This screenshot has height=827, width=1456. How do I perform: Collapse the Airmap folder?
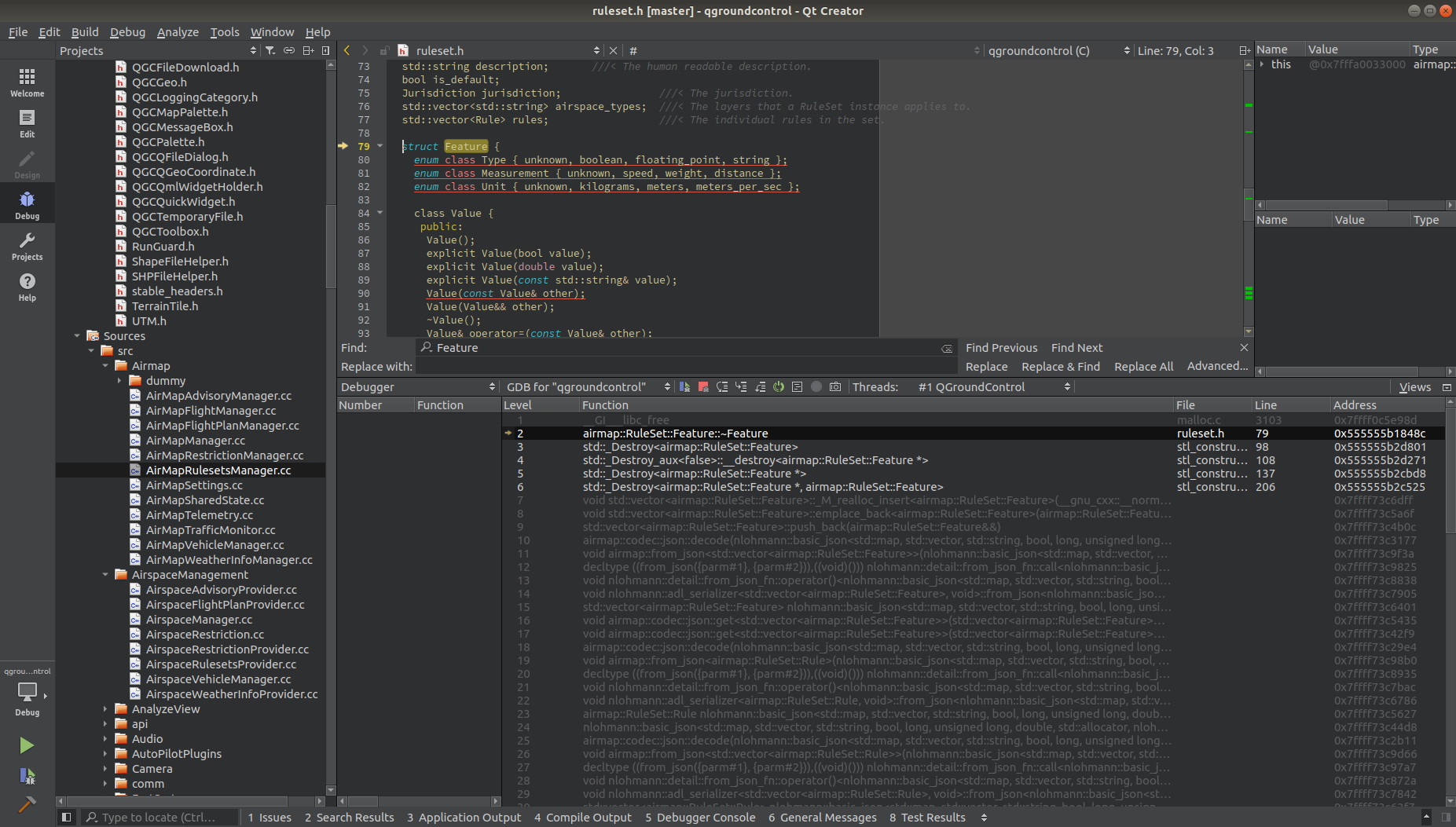[105, 366]
